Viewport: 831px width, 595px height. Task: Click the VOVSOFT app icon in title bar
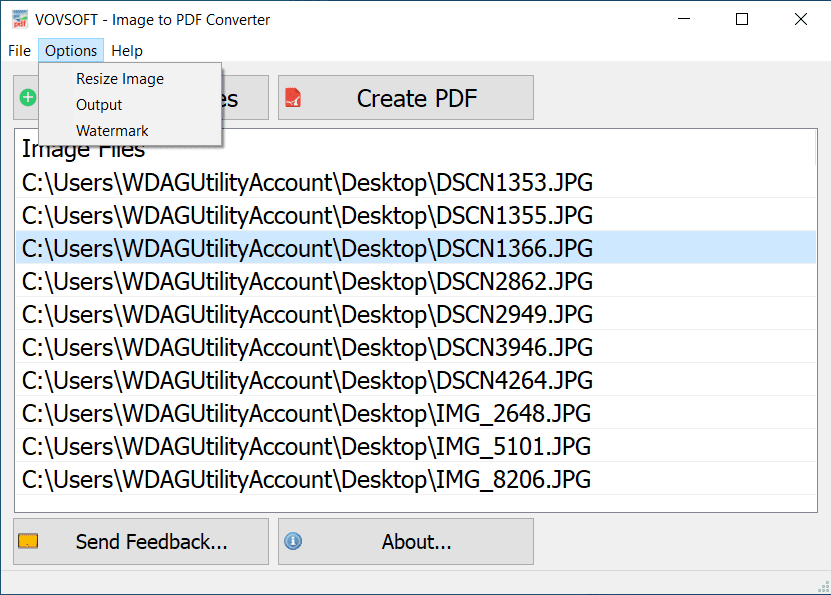click(x=18, y=19)
